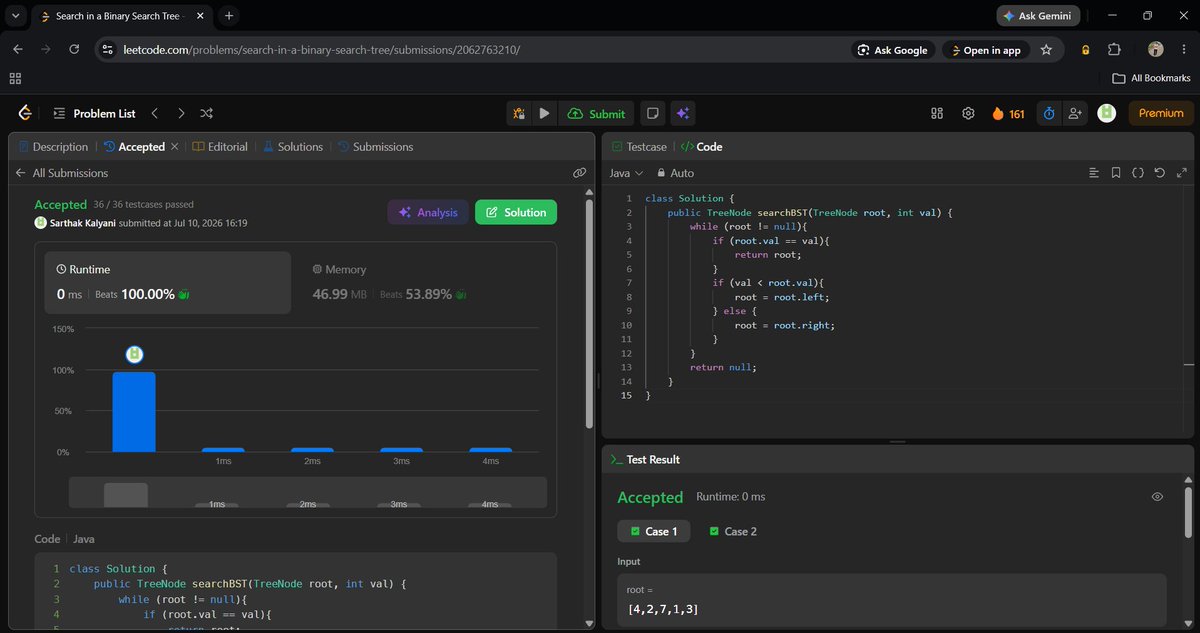The image size is (1200, 633).
Task: Click the 2ms mark in the chart range slider
Action: 308,505
